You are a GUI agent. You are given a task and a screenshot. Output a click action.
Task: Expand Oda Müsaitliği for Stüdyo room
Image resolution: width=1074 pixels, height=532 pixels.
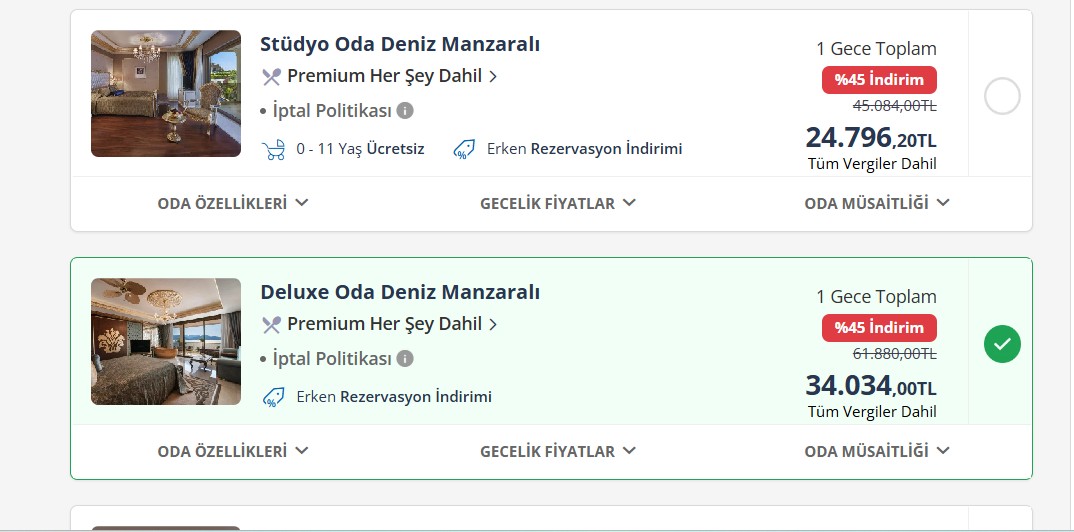click(876, 203)
